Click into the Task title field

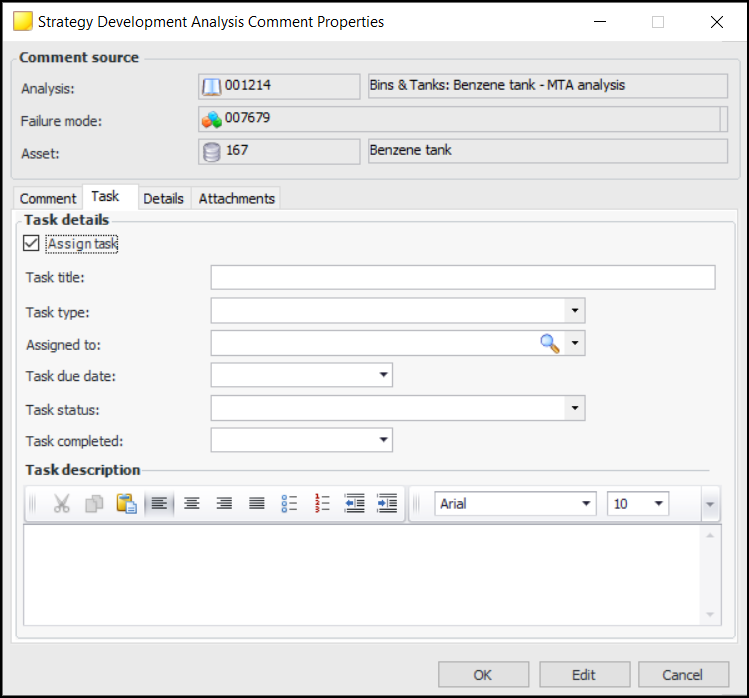click(x=462, y=278)
